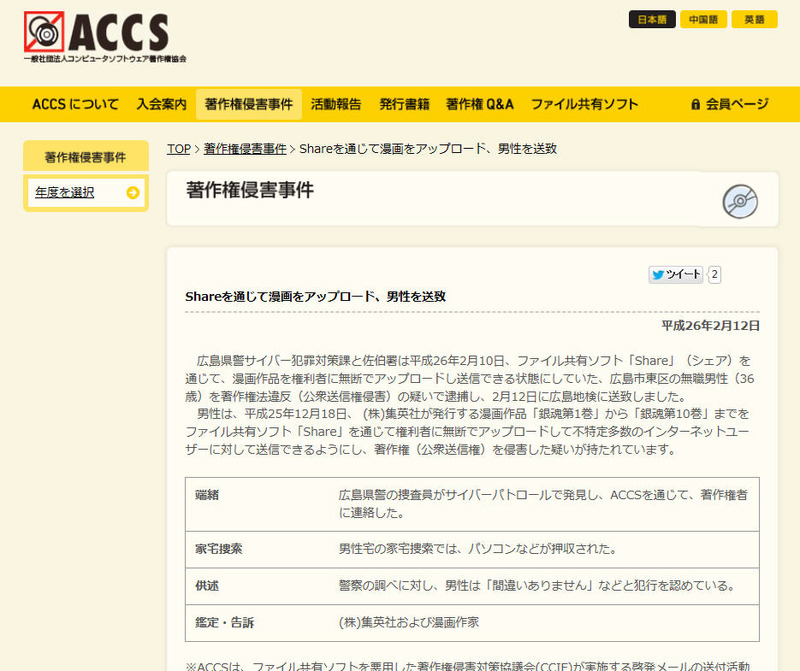Click the lock icon beside 会員ページ

pyautogui.click(x=695, y=104)
